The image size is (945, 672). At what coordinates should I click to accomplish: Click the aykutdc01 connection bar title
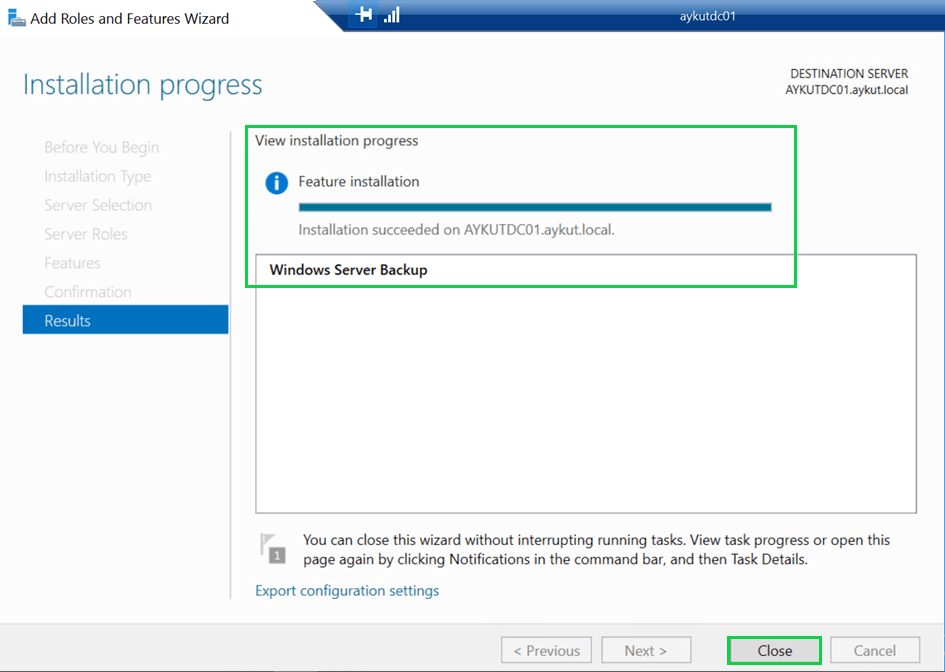click(707, 16)
